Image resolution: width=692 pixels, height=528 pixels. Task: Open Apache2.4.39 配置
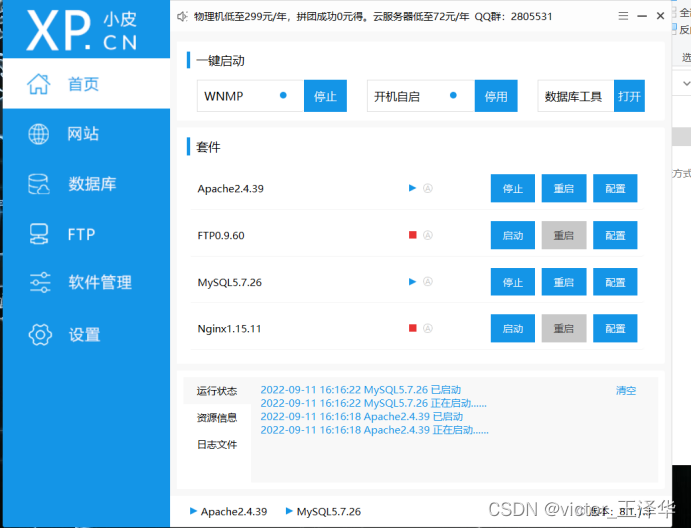pyautogui.click(x=615, y=189)
